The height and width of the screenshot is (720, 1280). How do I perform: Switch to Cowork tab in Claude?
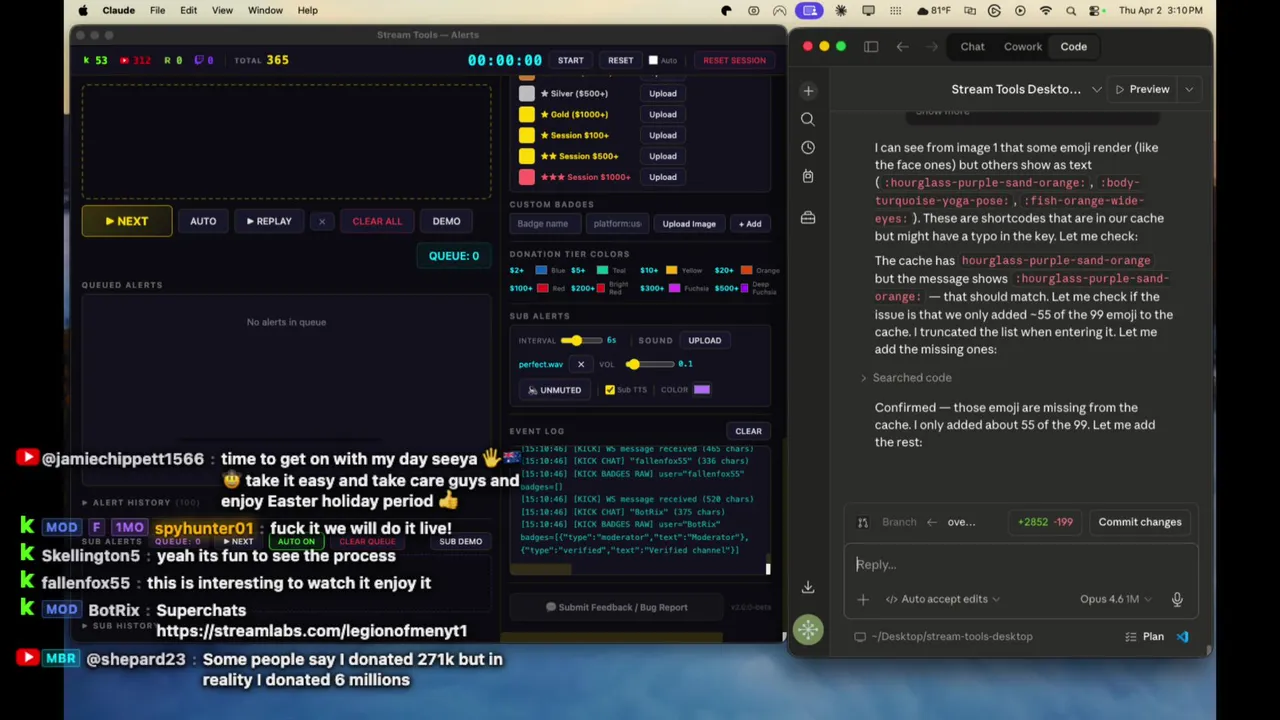coord(1022,46)
